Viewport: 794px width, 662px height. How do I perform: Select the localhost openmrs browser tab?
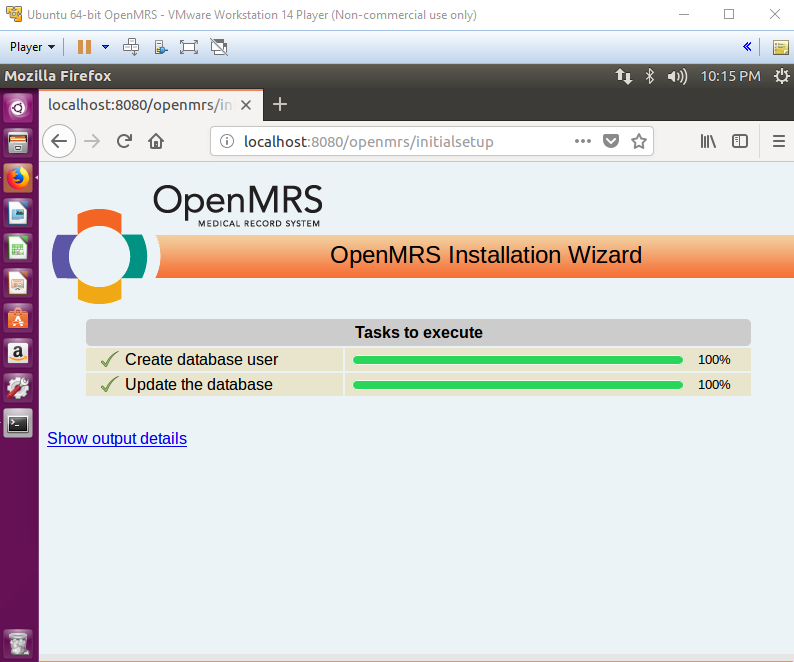click(140, 105)
